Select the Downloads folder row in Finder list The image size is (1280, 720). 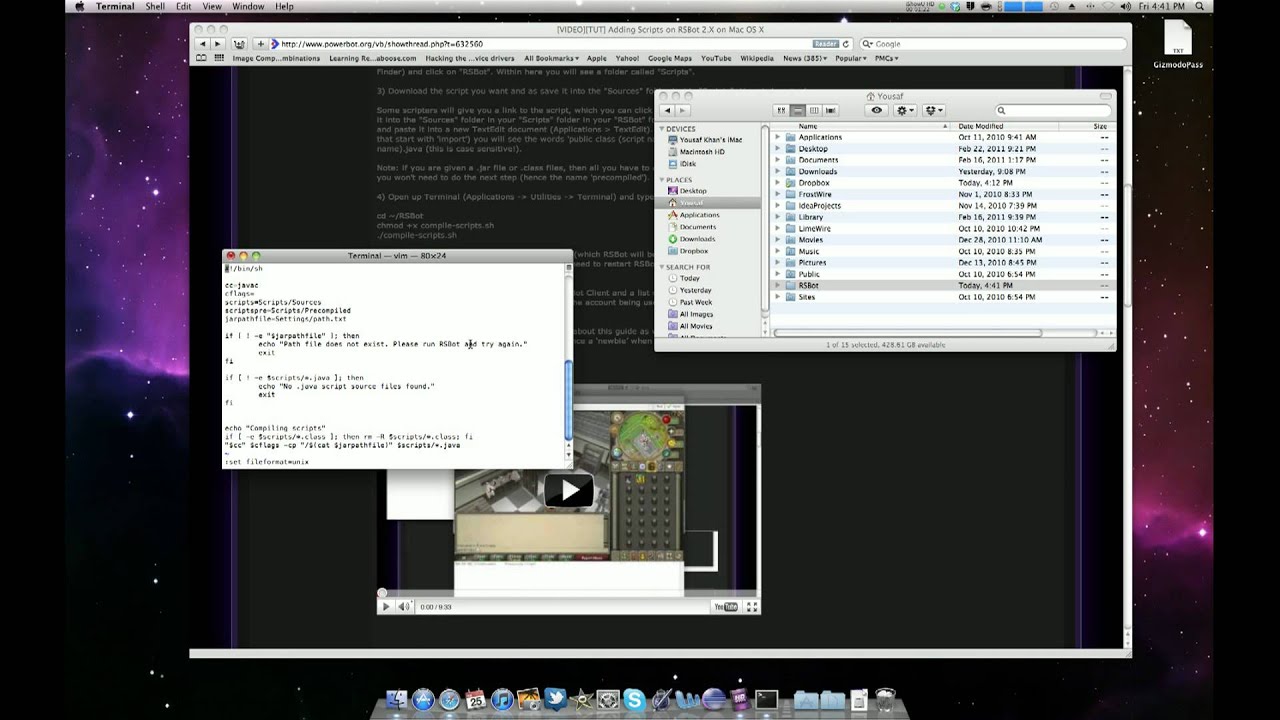point(942,171)
